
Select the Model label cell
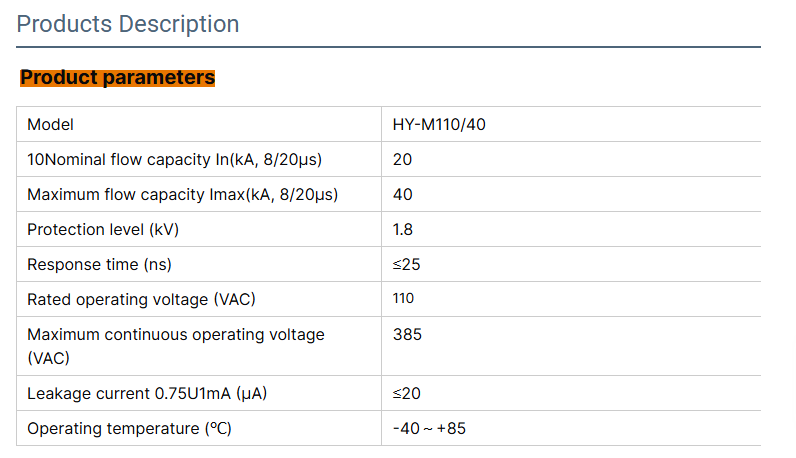tap(51, 125)
